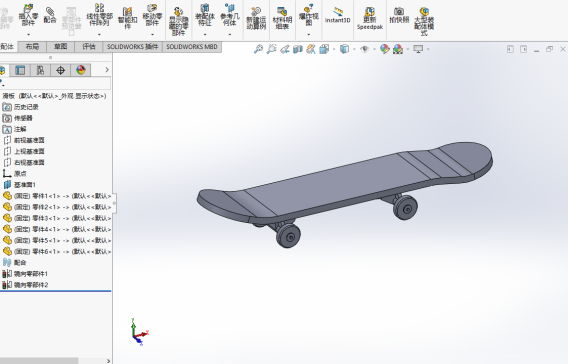The height and width of the screenshot is (364, 568).
Task: Click New Motion Study (新建运动算例)
Action: coord(256,18)
